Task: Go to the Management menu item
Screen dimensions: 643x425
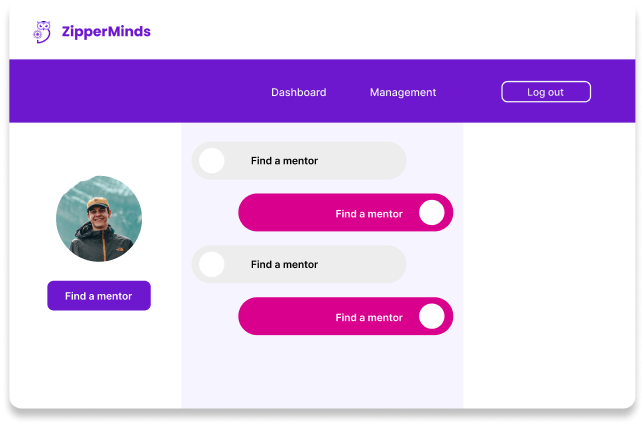Action: pos(403,92)
